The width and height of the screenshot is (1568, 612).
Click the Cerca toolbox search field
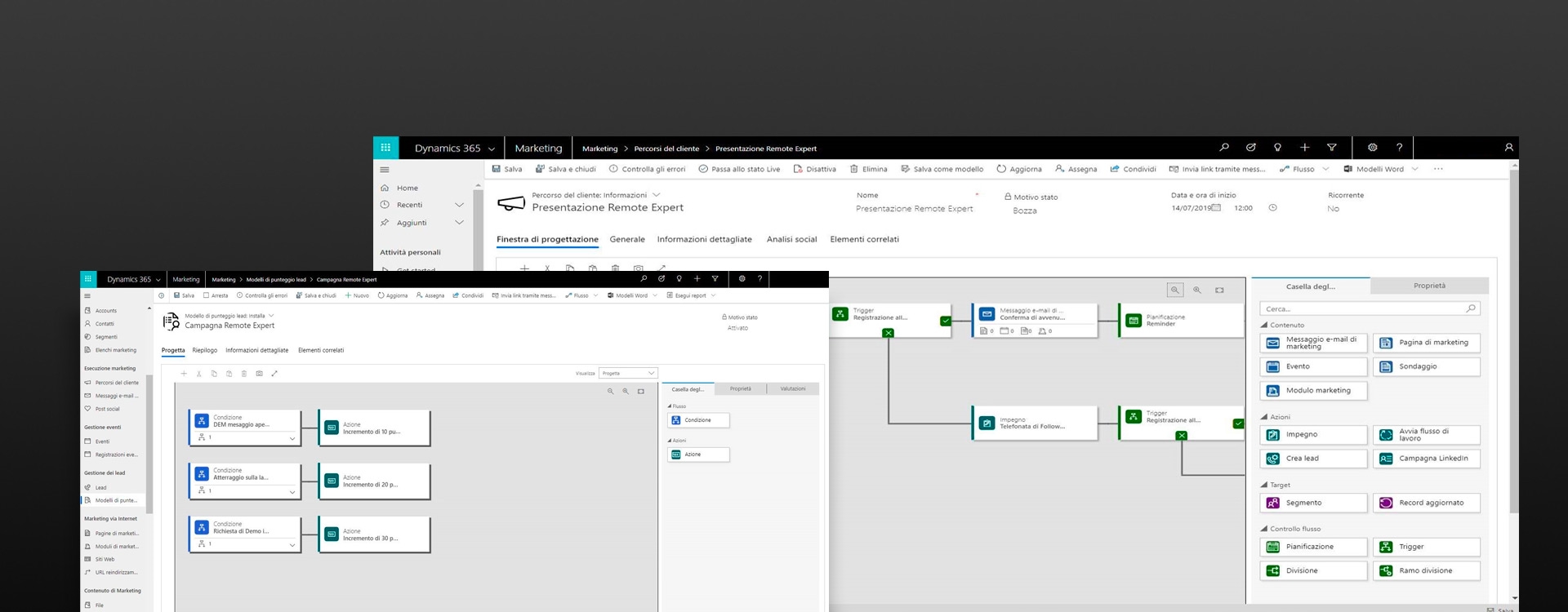(1370, 308)
